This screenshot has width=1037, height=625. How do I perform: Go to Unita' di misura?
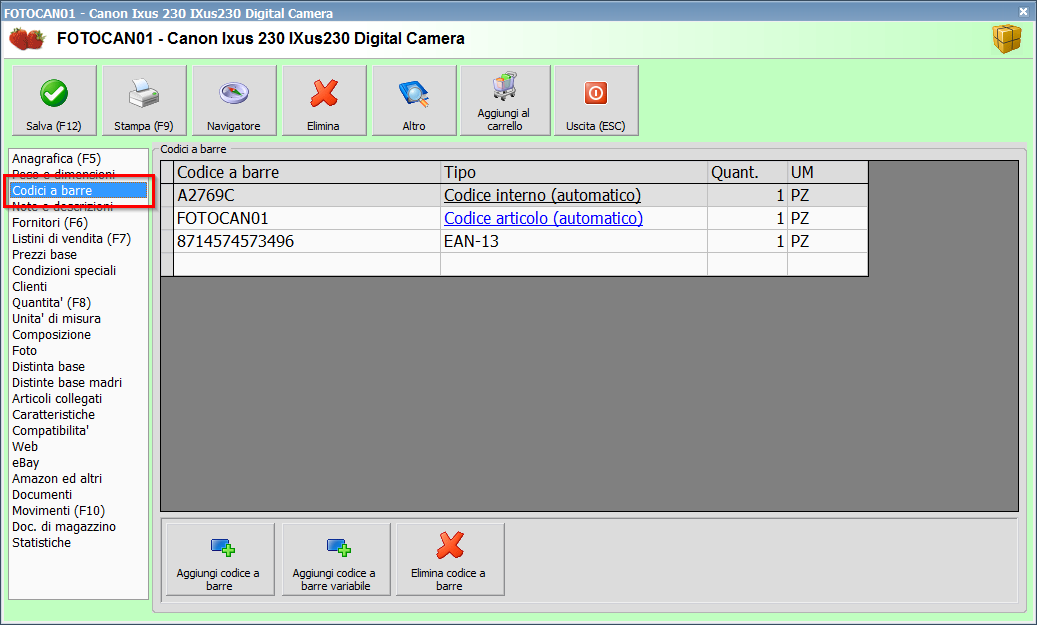point(56,319)
